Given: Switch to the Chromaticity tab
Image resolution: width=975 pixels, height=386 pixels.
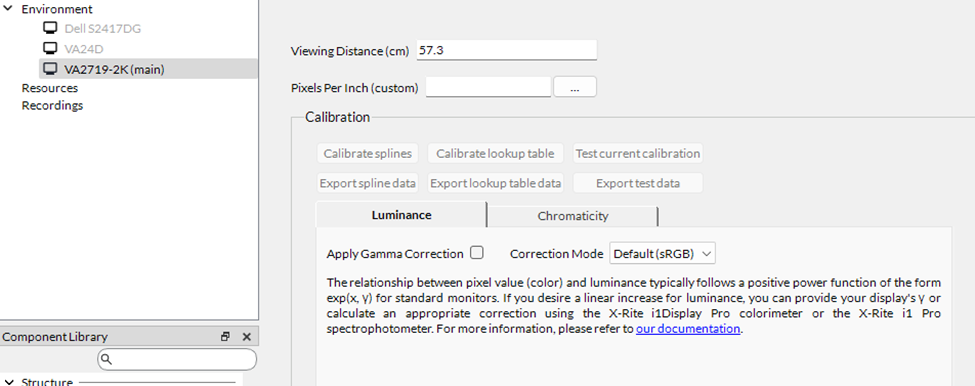Looking at the screenshot, I should [573, 216].
